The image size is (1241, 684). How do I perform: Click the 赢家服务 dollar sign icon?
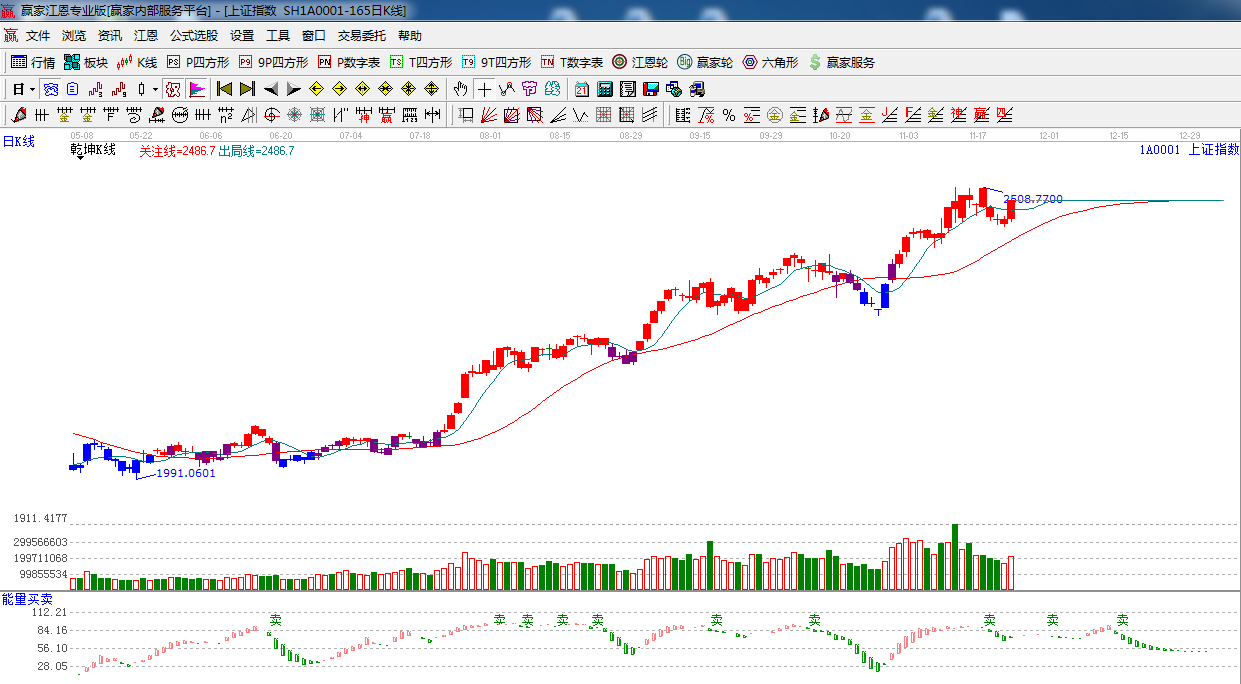point(815,62)
